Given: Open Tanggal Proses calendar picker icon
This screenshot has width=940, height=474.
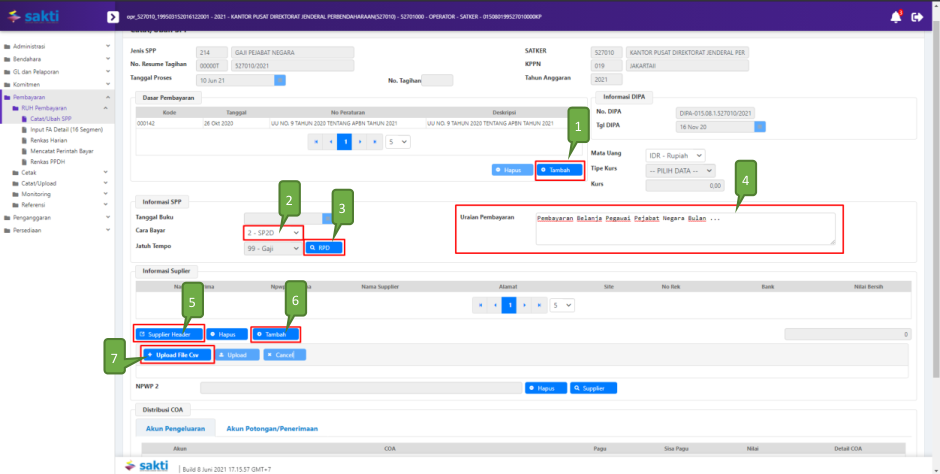Looking at the screenshot, I should [280, 80].
